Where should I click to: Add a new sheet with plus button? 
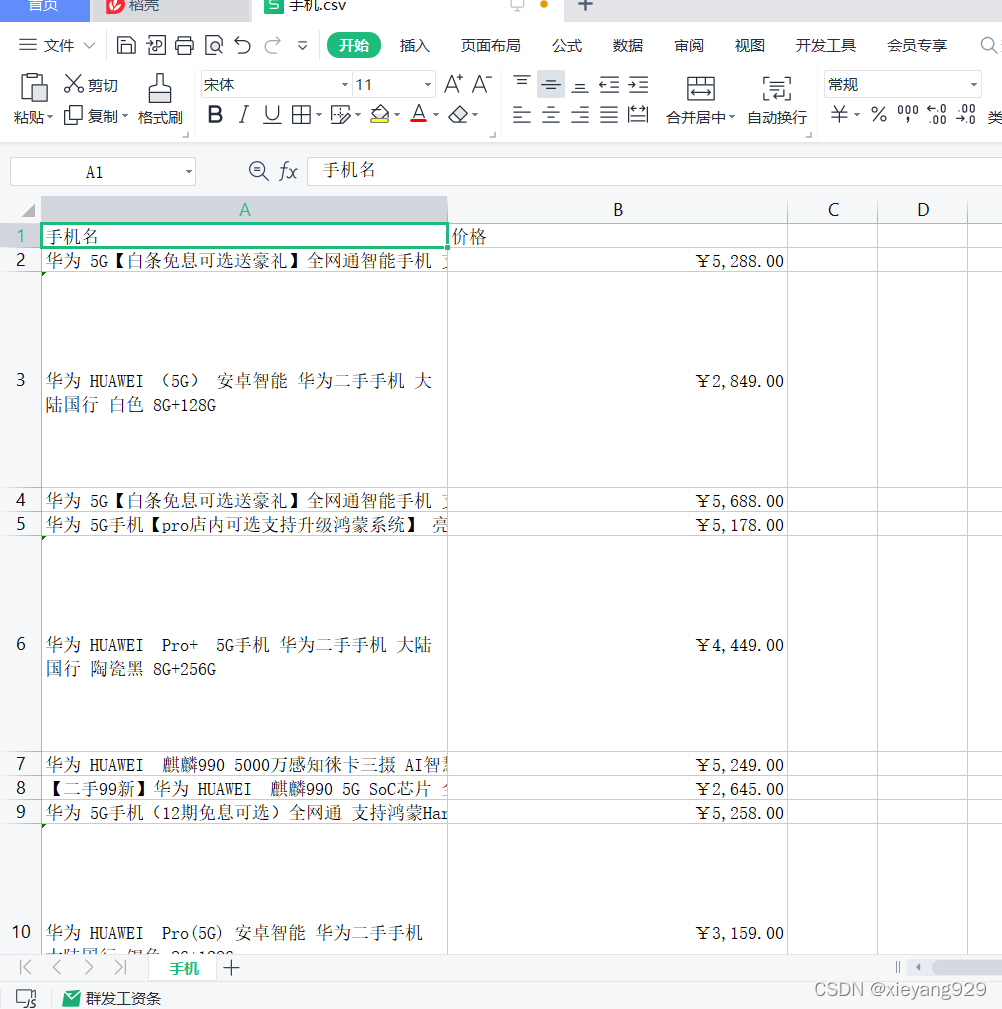click(x=231, y=967)
